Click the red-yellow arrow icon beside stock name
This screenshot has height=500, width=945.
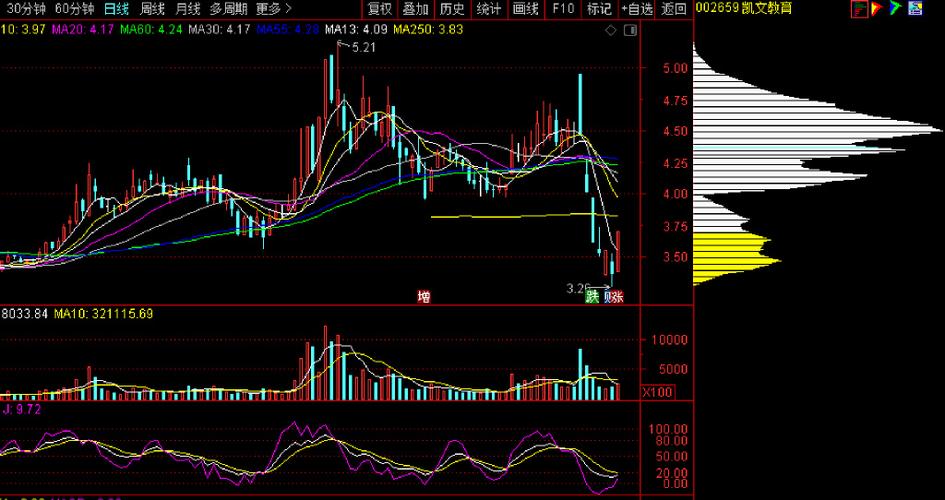pyautogui.click(x=879, y=9)
